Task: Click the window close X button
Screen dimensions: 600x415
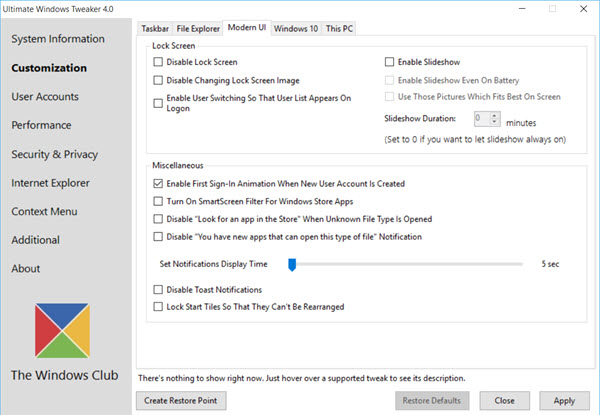Action: coord(584,9)
